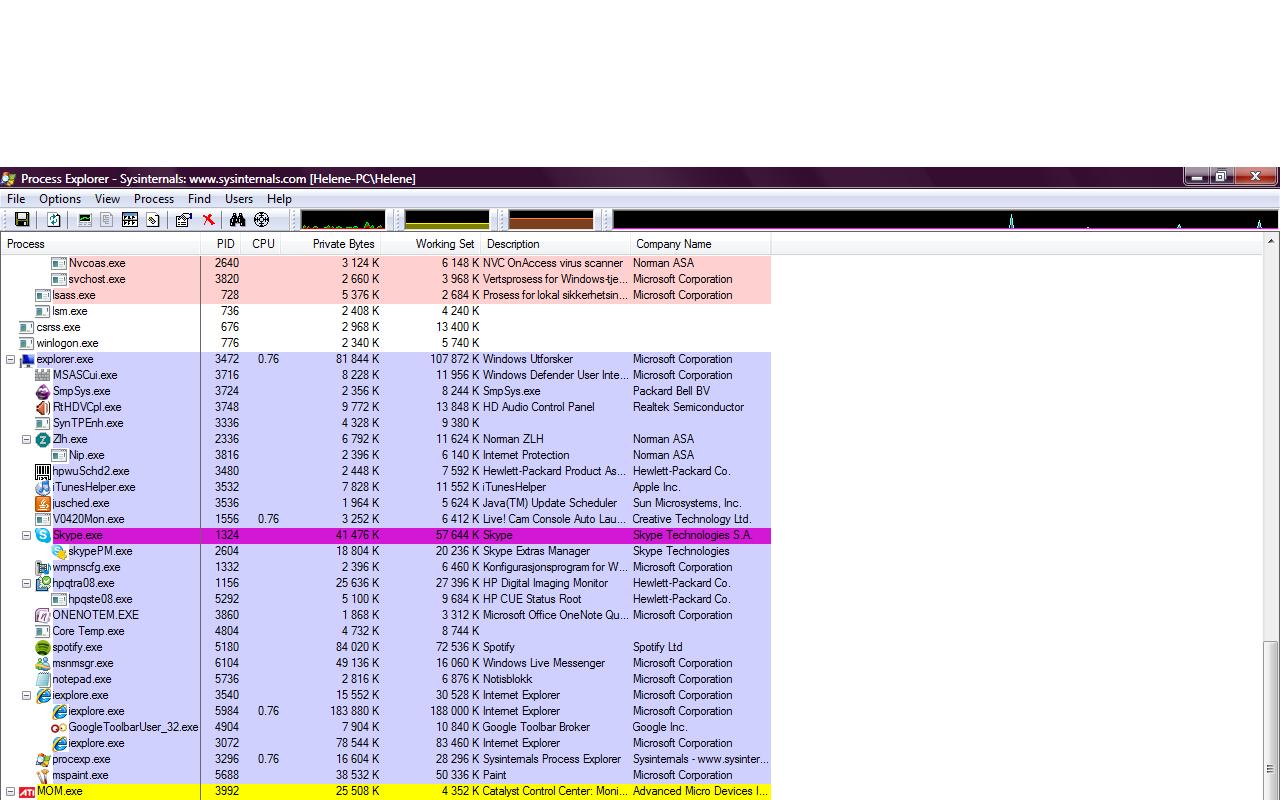Screen dimensions: 1280x800
Task: Click the spotify.exe process icon
Action: tap(43, 647)
